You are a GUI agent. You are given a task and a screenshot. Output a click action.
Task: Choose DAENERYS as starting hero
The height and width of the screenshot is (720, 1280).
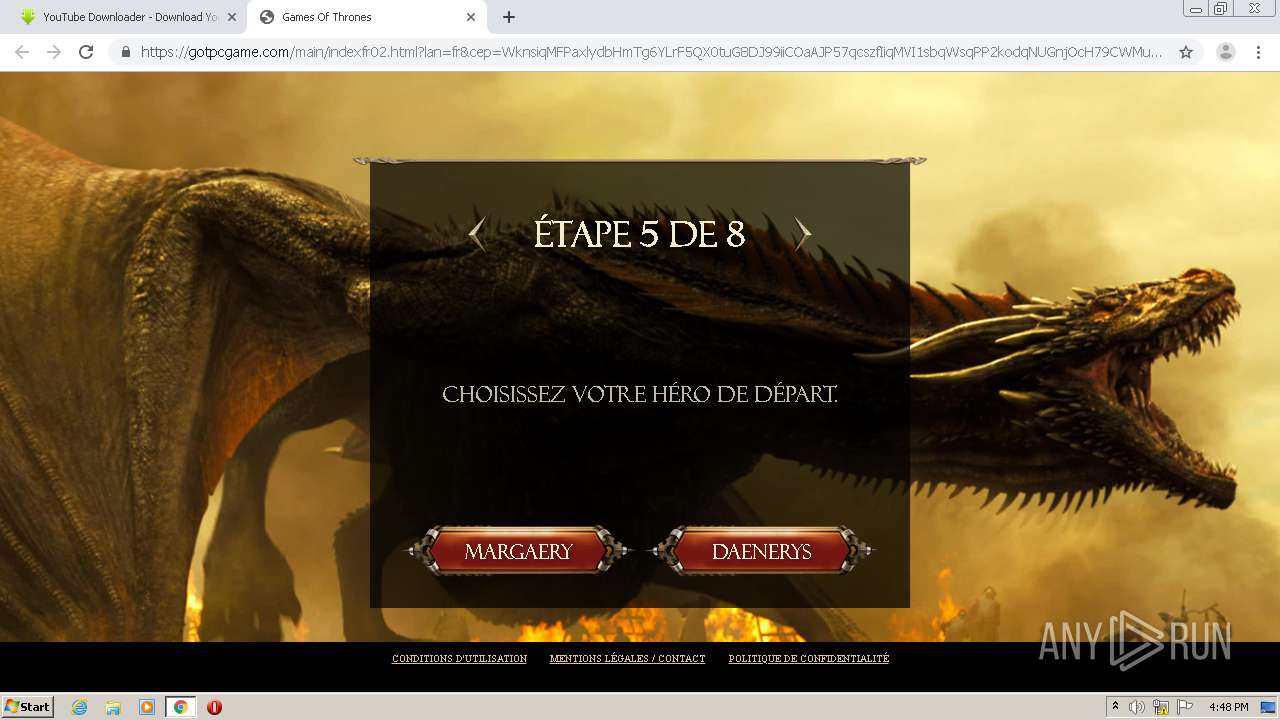pyautogui.click(x=761, y=551)
